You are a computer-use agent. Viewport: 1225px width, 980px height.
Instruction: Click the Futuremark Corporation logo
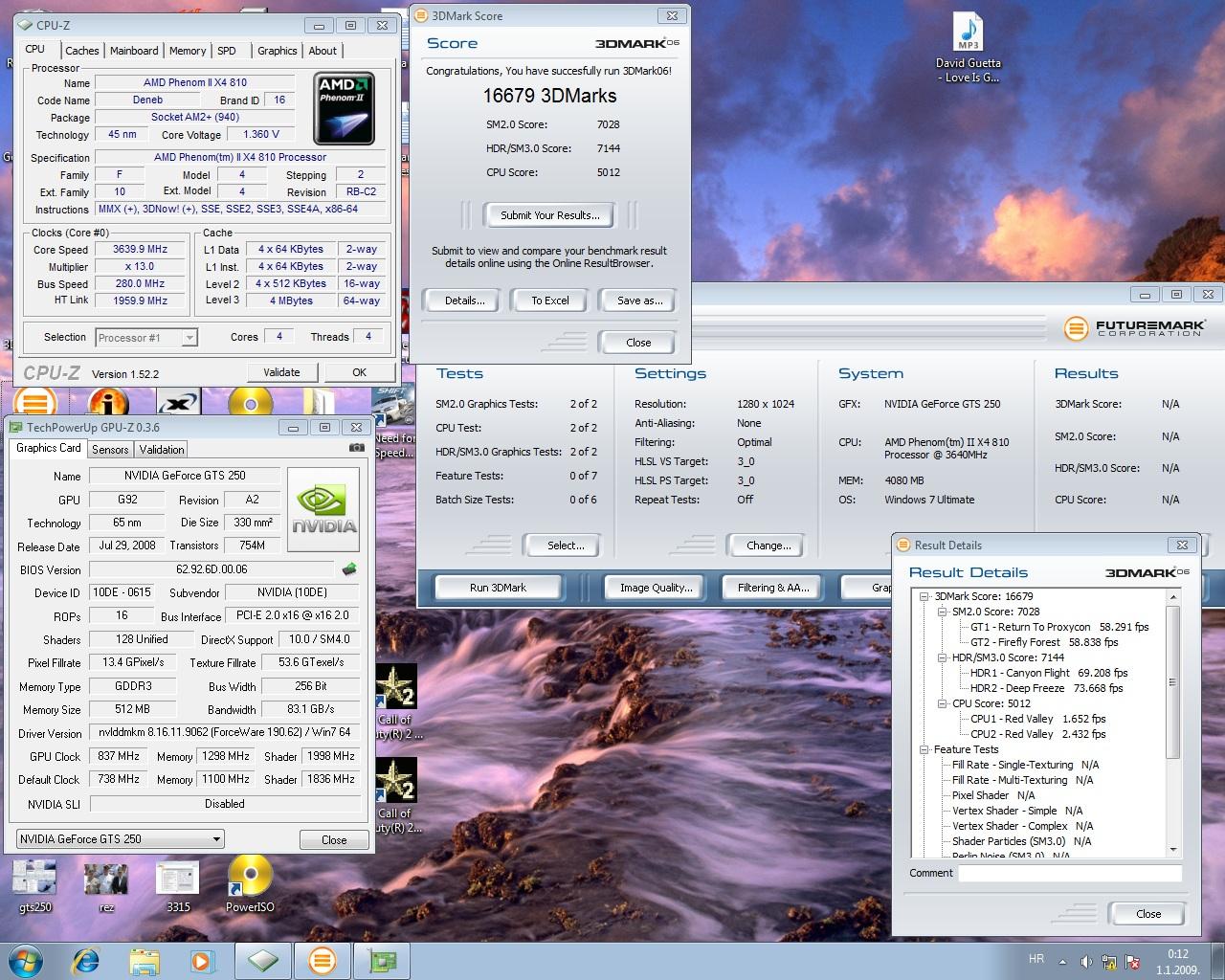click(1136, 328)
